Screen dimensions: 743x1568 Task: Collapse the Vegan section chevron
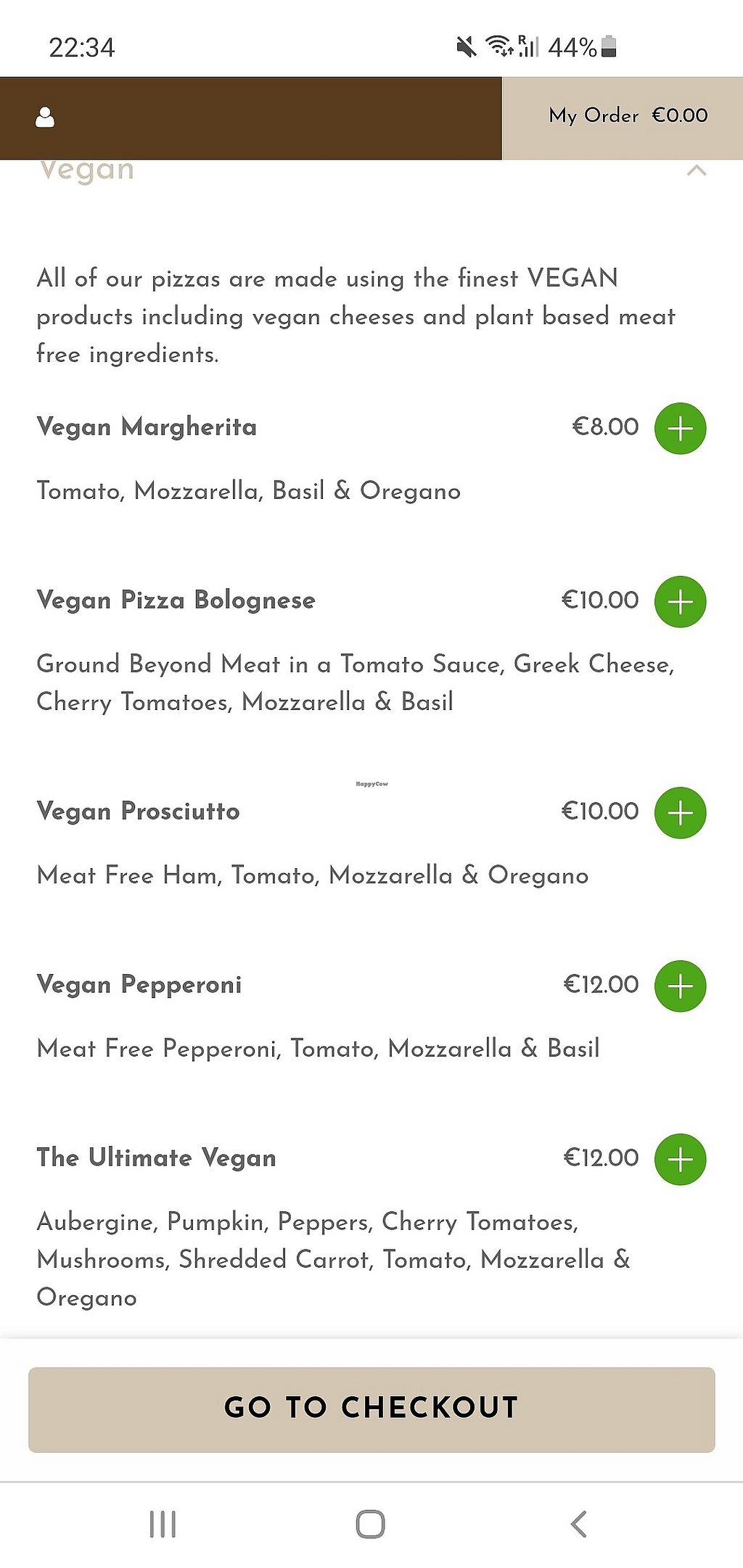point(697,171)
